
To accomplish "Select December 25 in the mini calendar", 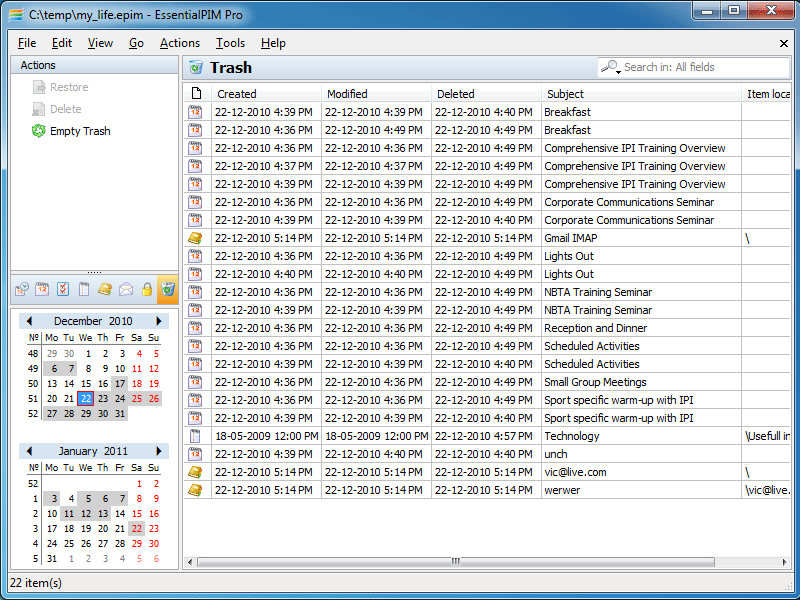I will point(137,398).
